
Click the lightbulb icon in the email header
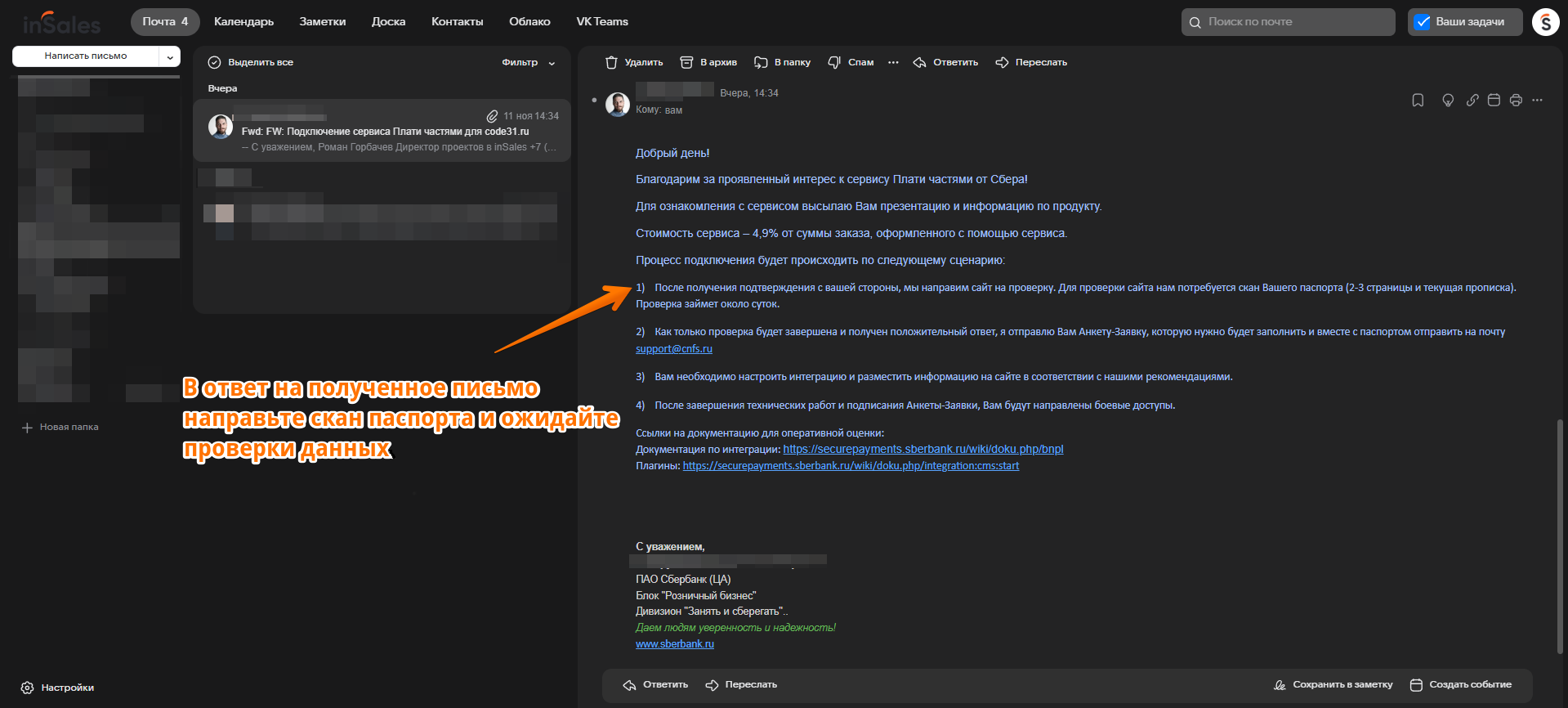point(1448,101)
